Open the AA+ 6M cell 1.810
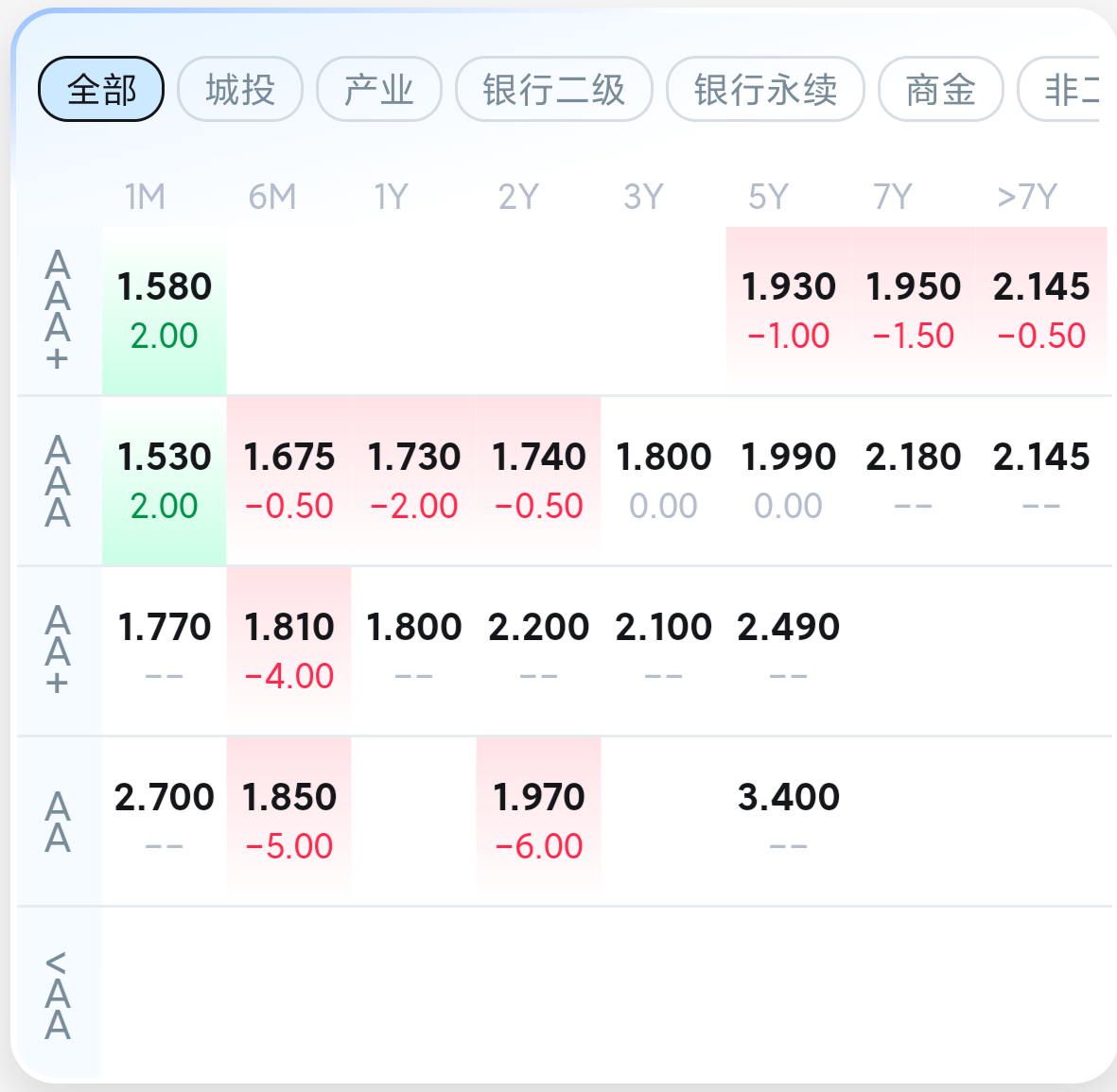The width and height of the screenshot is (1117, 1092). coord(289,650)
